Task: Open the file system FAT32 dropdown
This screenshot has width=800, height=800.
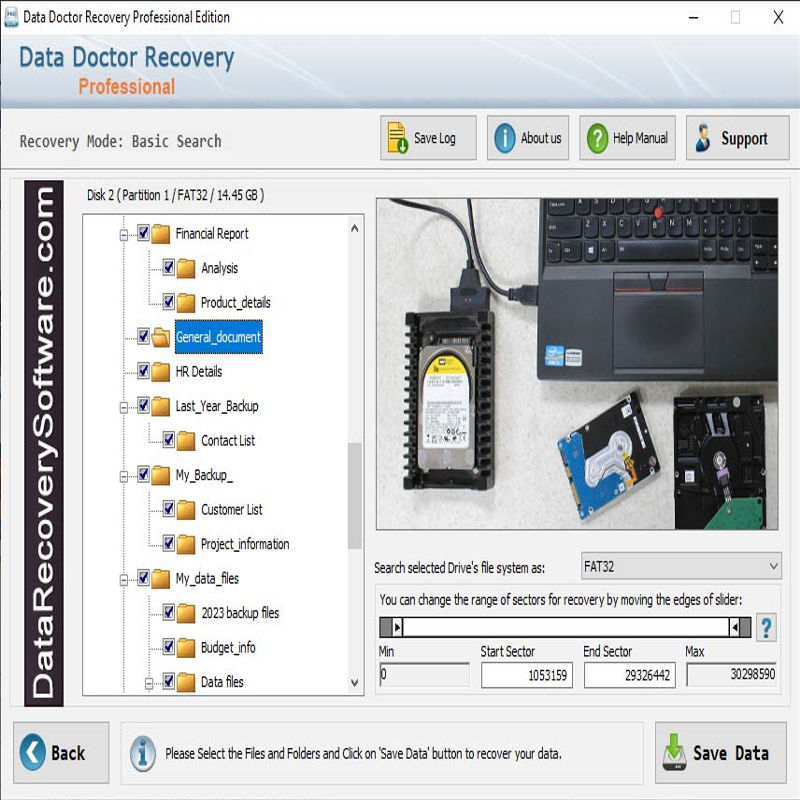Action: 681,566
